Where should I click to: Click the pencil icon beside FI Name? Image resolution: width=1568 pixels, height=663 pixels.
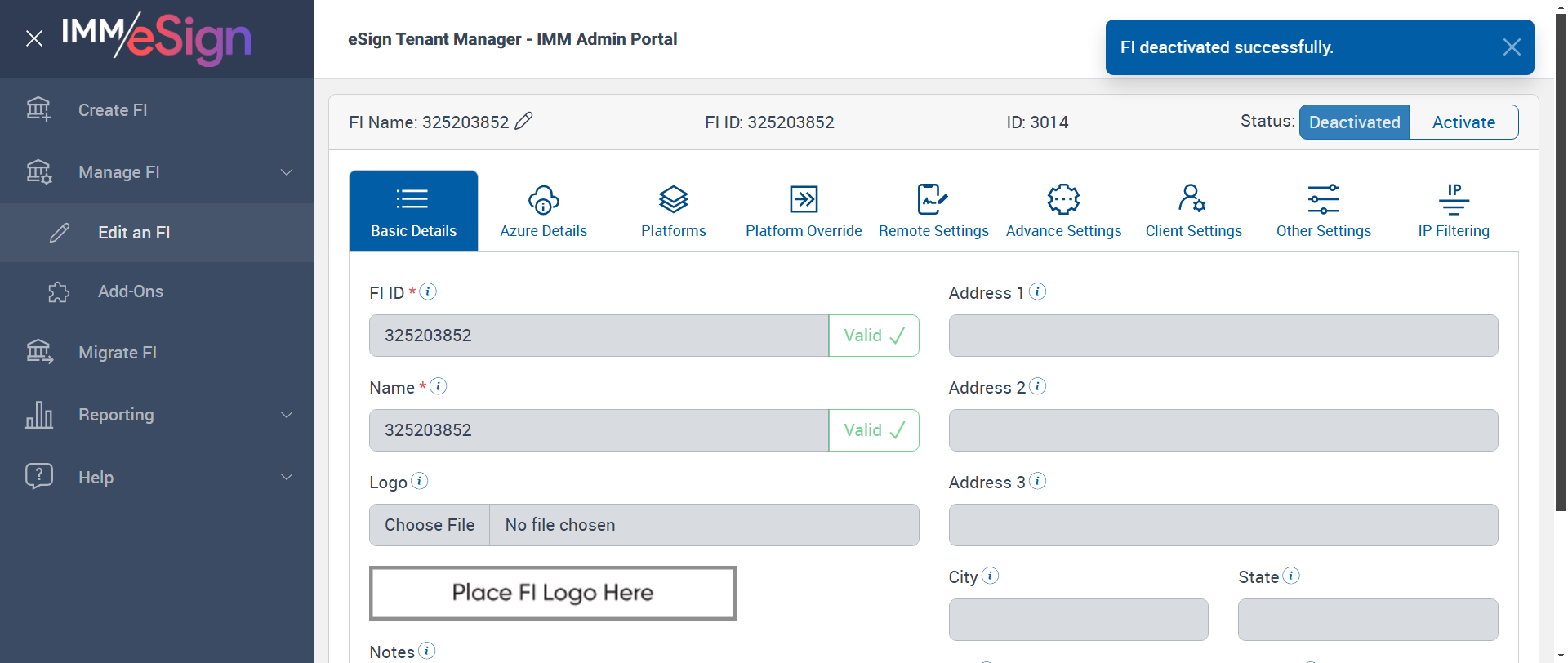point(524,121)
